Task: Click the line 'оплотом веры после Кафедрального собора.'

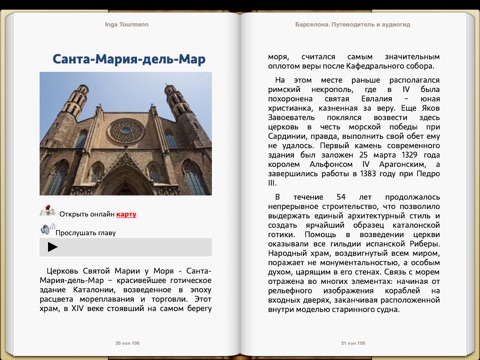Action: pos(351,66)
